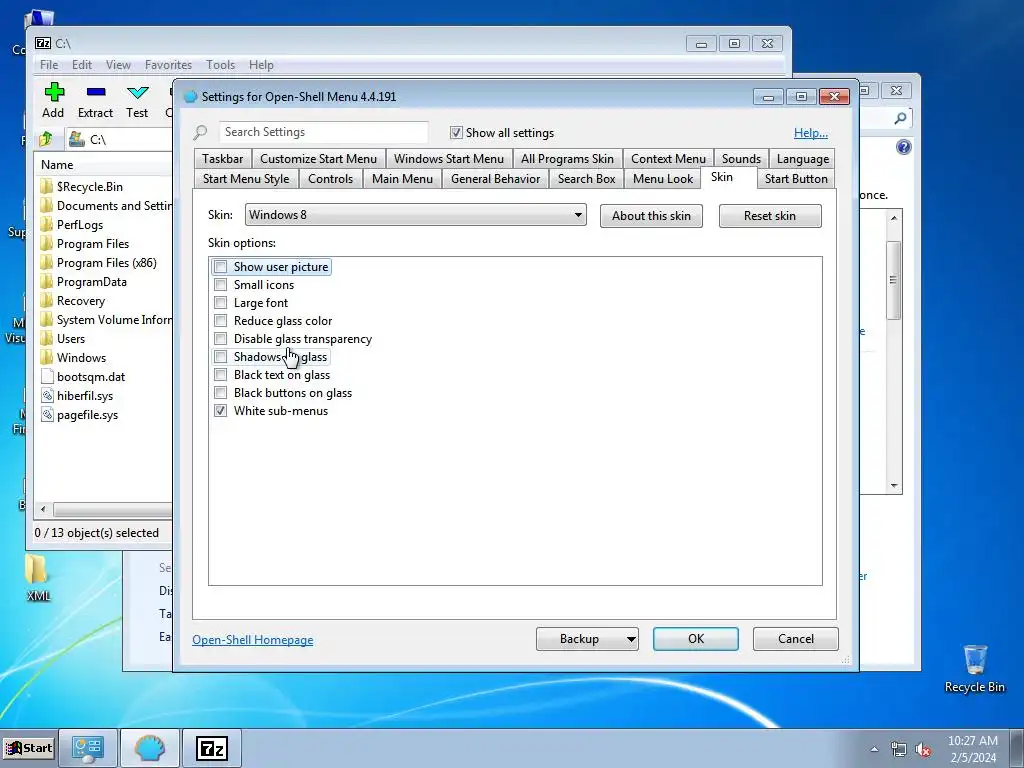This screenshot has width=1024, height=768.
Task: Open the Control Panel taskbar icon
Action: tap(88, 748)
